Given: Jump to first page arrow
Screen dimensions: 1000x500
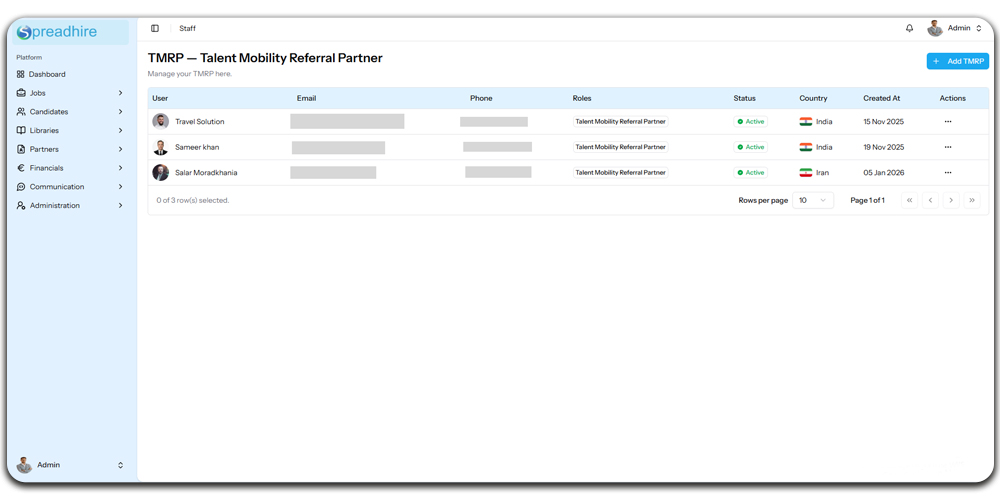Looking at the screenshot, I should coord(909,200).
